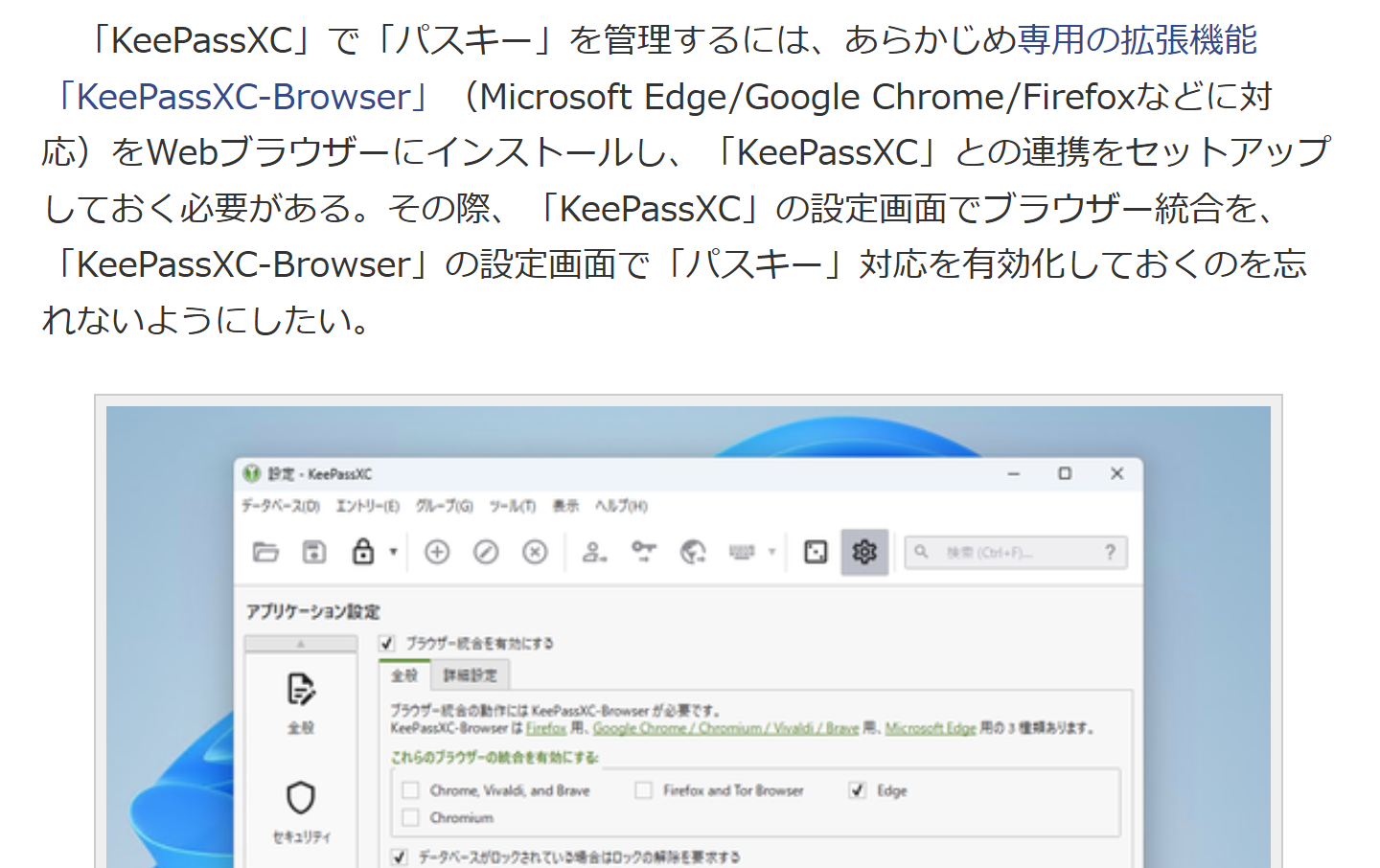This screenshot has width=1380, height=868.
Task: Open the ツール(T) menu
Action: pos(513,506)
